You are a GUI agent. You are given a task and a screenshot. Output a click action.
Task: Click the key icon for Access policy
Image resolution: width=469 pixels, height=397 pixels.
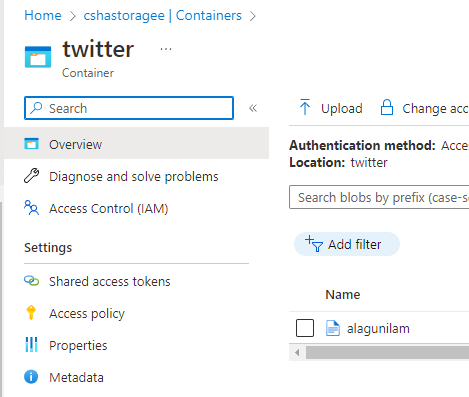pyautogui.click(x=31, y=312)
